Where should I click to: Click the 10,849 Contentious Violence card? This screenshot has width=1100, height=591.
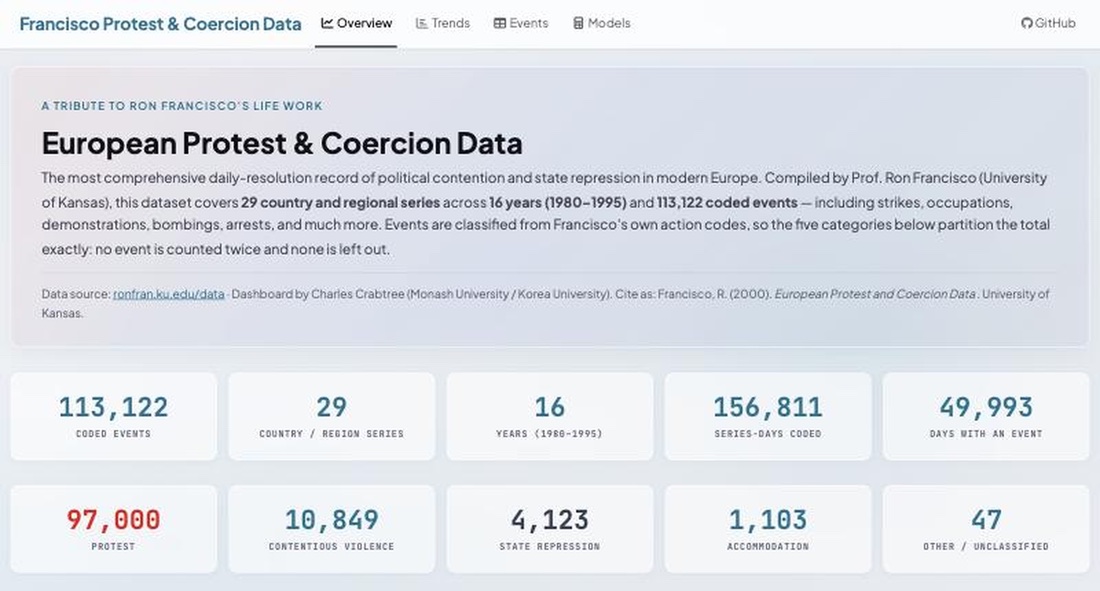click(x=332, y=529)
